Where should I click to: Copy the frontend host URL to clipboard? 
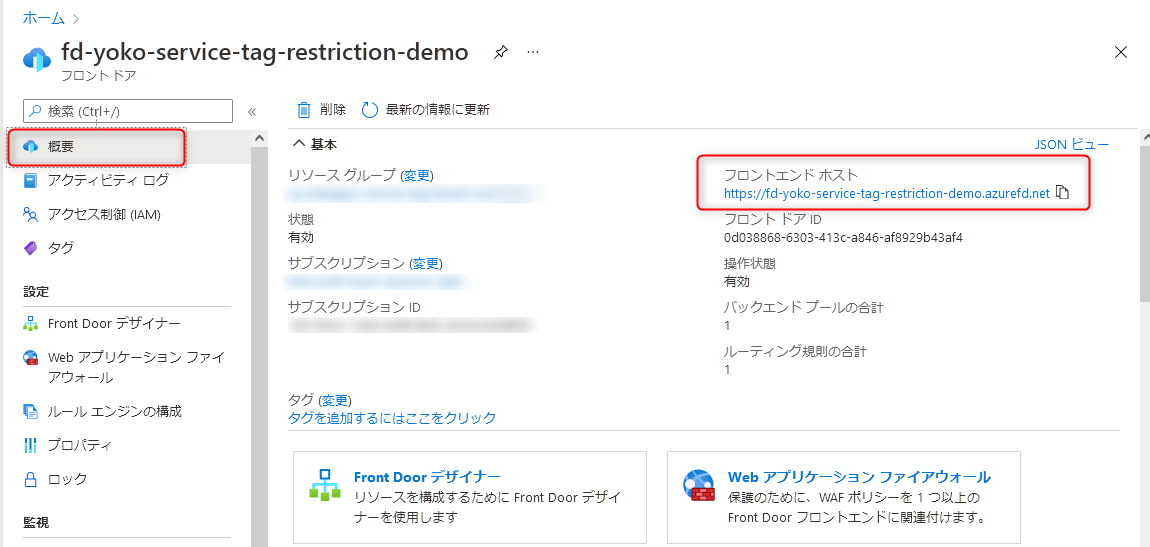1063,194
